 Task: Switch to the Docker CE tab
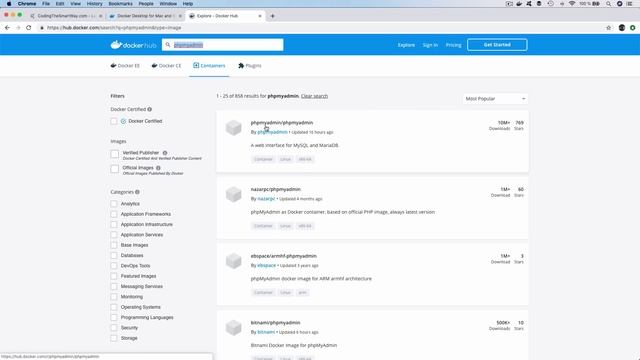pos(167,66)
